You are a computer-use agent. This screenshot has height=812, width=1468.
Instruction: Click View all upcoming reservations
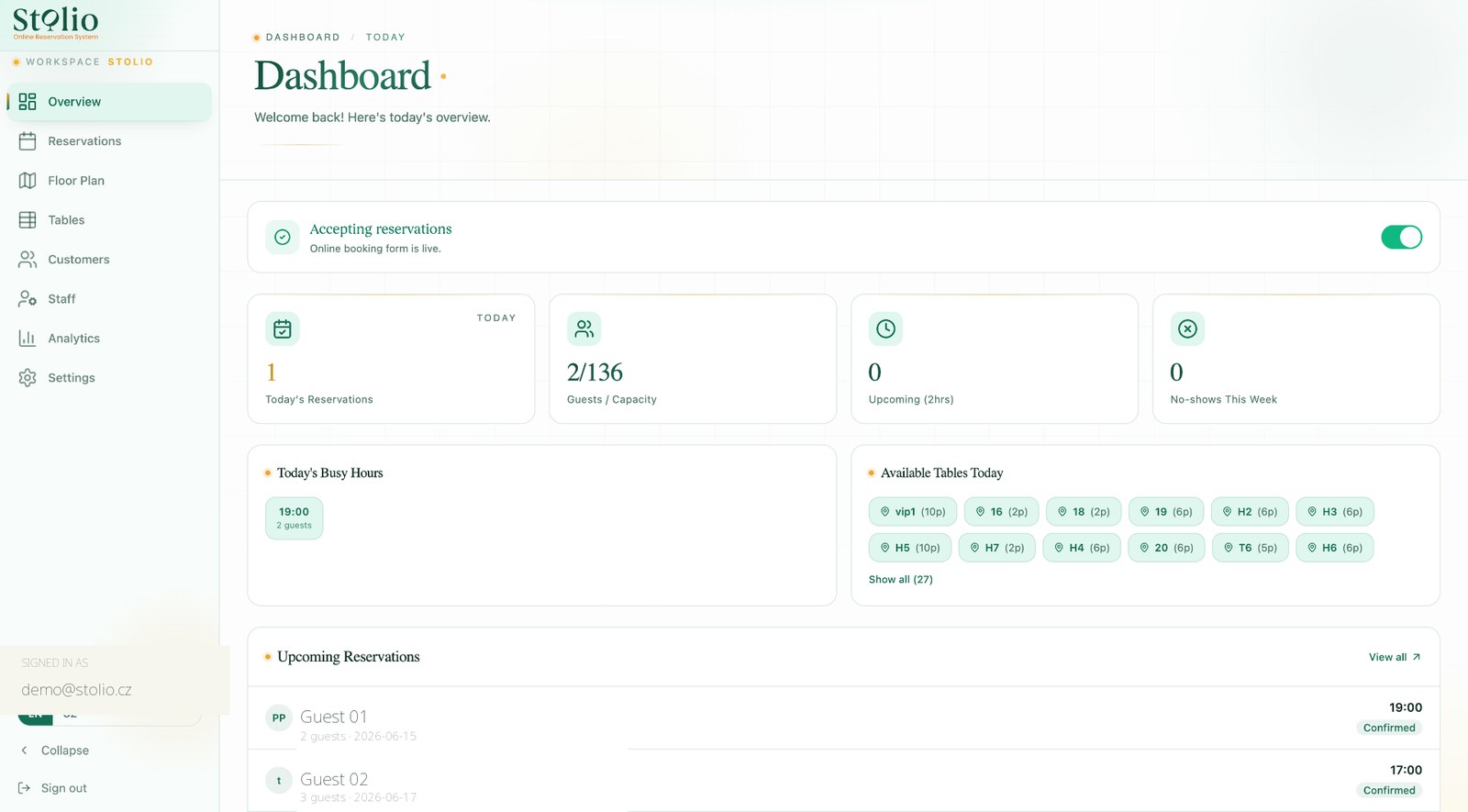(x=1395, y=657)
